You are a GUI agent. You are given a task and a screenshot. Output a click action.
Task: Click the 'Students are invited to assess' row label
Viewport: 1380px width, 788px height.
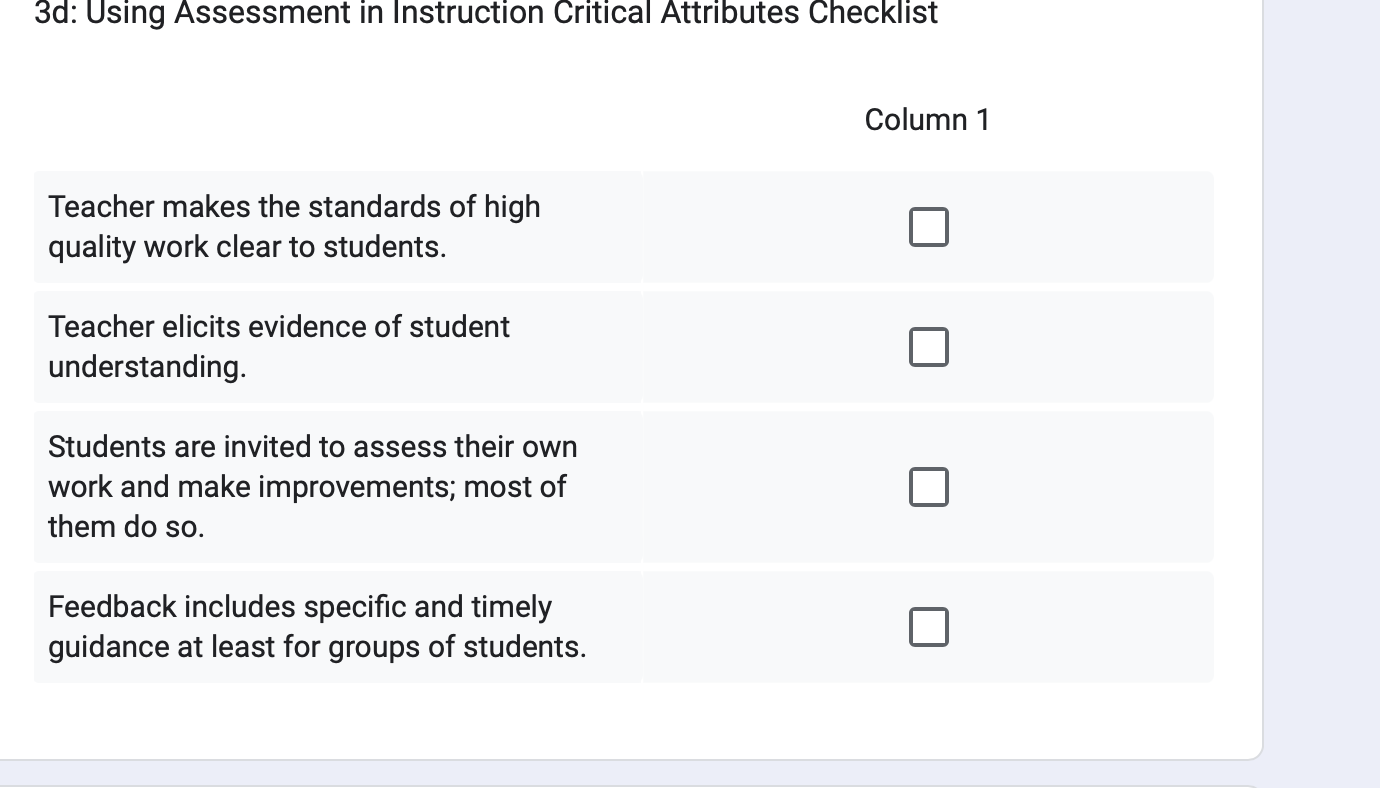pyautogui.click(x=312, y=487)
